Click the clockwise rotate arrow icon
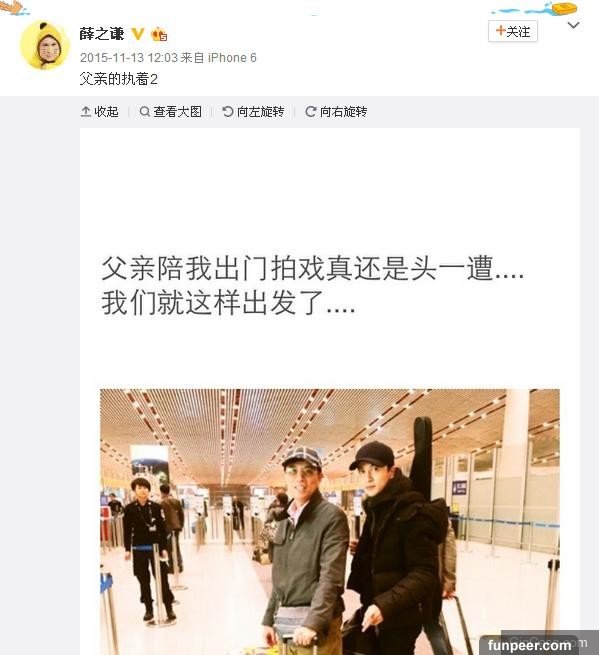 pos(310,112)
